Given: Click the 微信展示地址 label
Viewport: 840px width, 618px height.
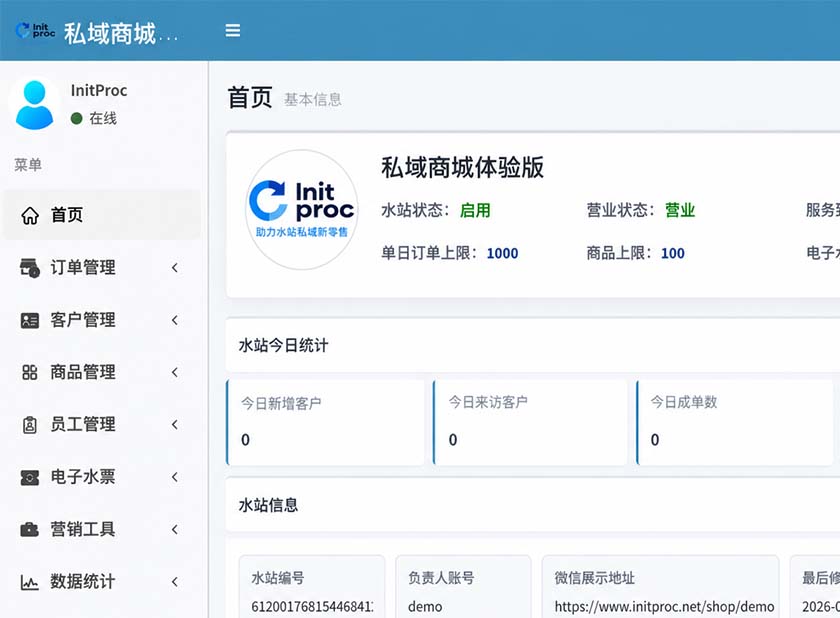Looking at the screenshot, I should [595, 578].
